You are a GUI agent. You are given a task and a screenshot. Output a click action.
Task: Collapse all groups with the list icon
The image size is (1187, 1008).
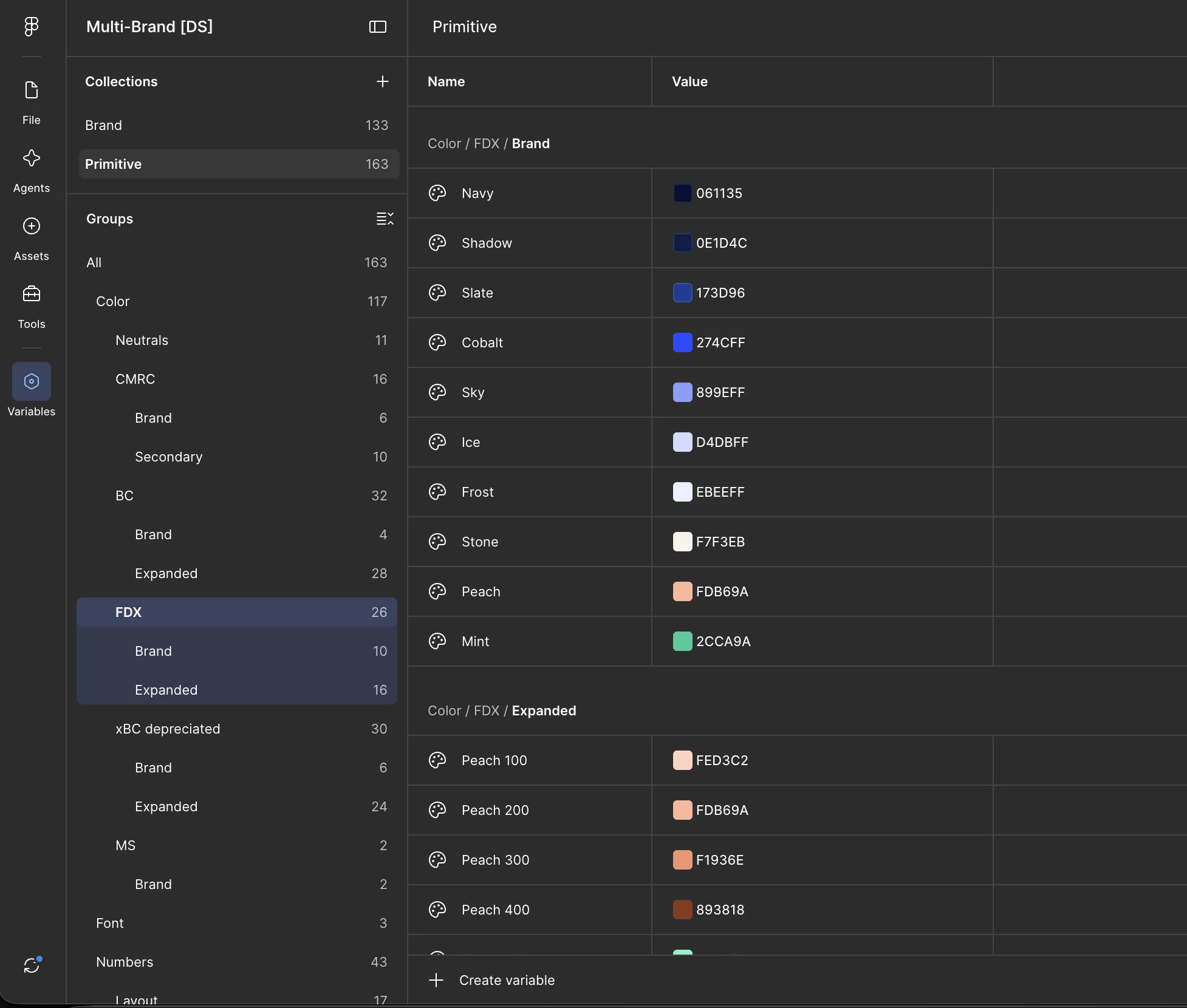click(385, 219)
